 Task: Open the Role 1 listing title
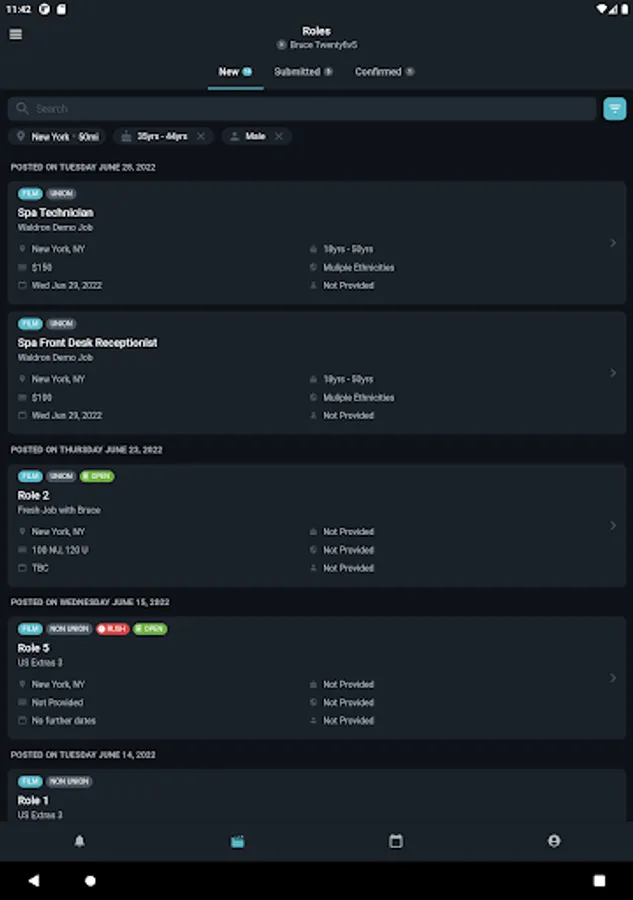click(x=33, y=801)
